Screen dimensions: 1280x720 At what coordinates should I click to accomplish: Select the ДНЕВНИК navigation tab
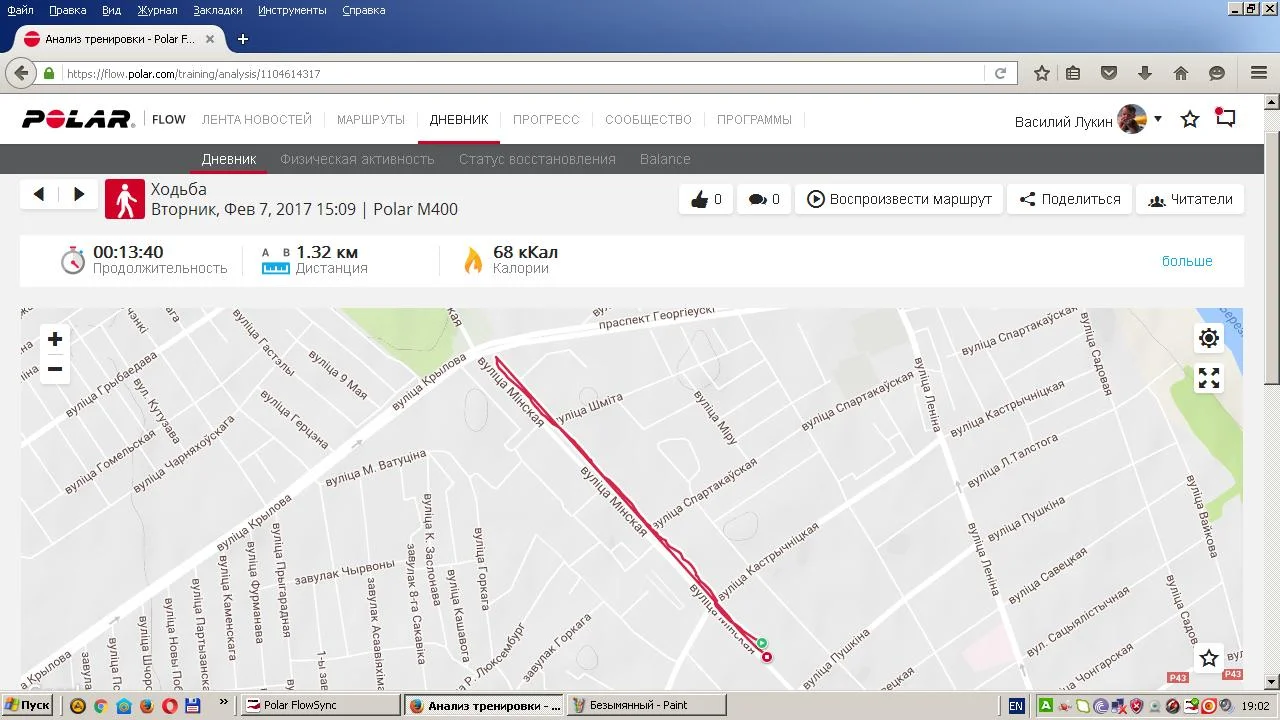459,120
